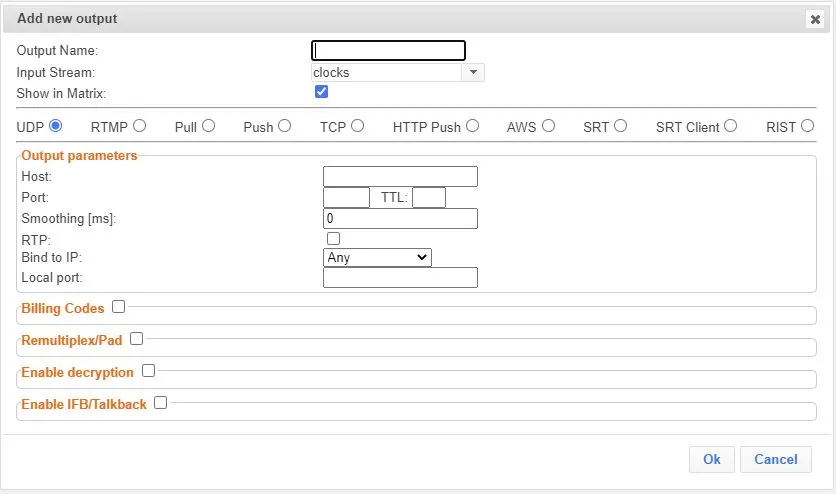836x494 pixels.
Task: Choose the Push output type
Action: coord(285,126)
